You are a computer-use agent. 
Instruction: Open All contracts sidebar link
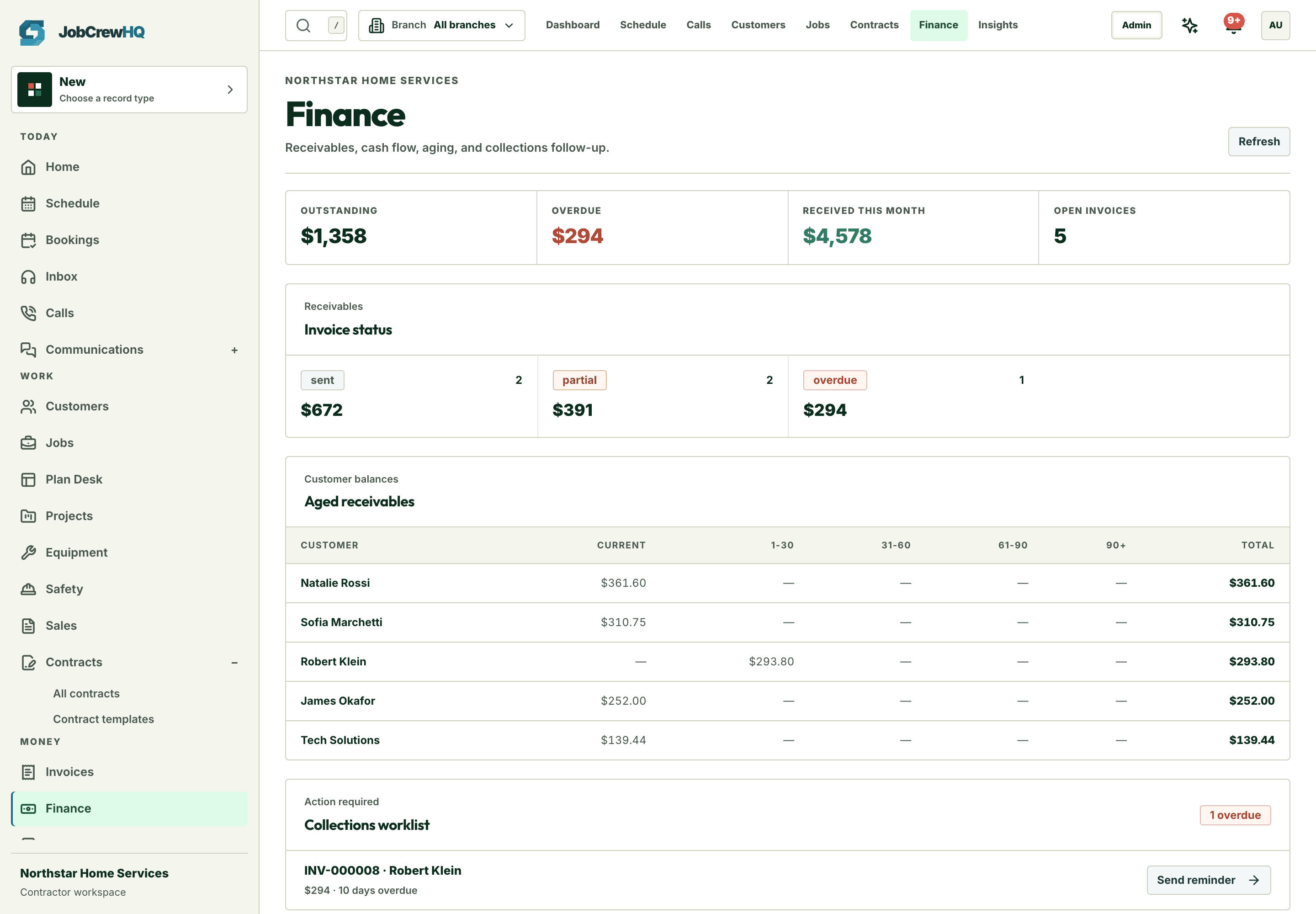click(x=86, y=694)
